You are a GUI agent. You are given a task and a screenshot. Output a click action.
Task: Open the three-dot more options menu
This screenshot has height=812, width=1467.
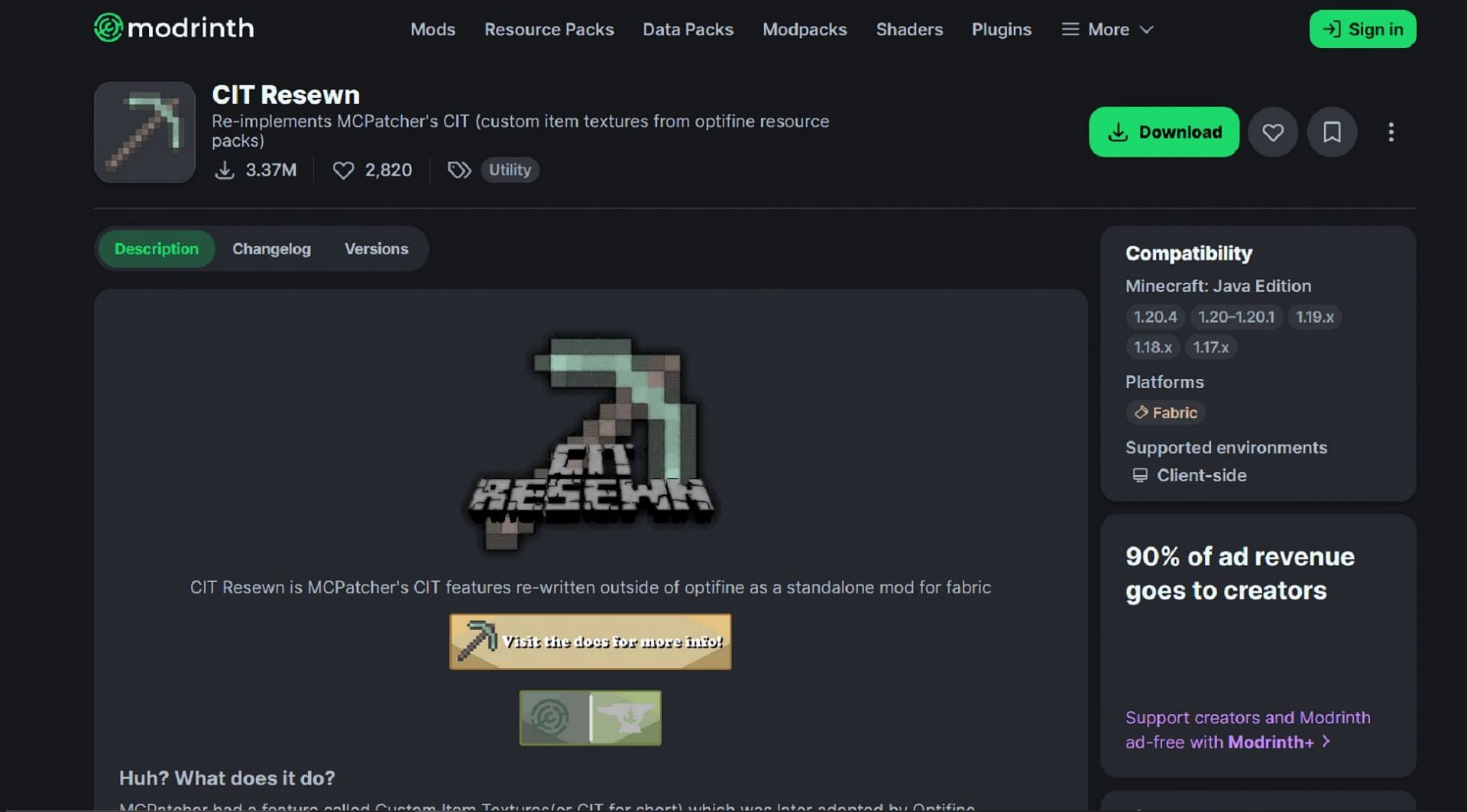coord(1391,132)
